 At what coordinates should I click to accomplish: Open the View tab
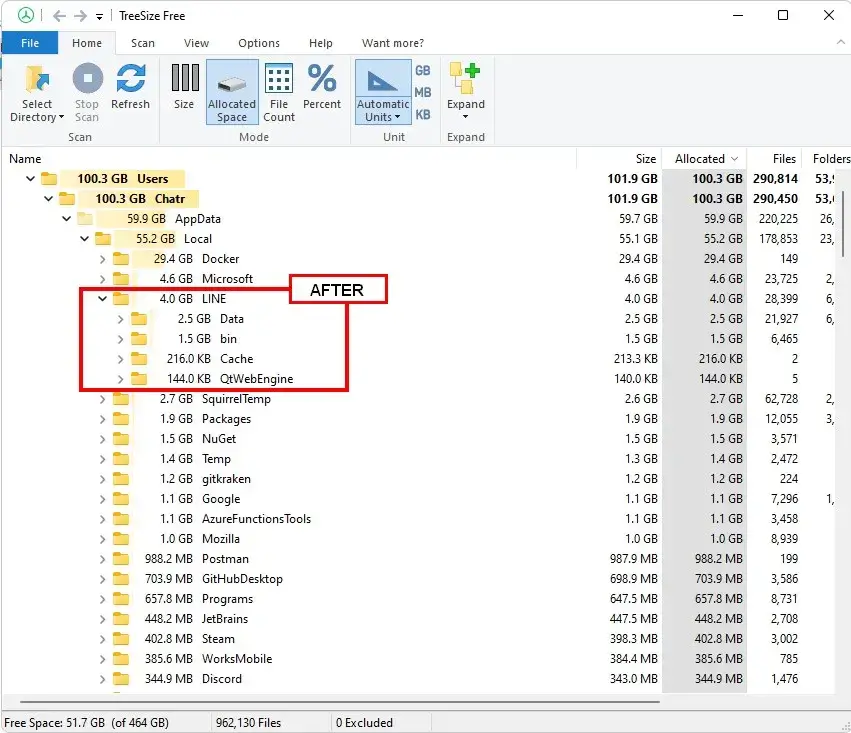tap(196, 43)
